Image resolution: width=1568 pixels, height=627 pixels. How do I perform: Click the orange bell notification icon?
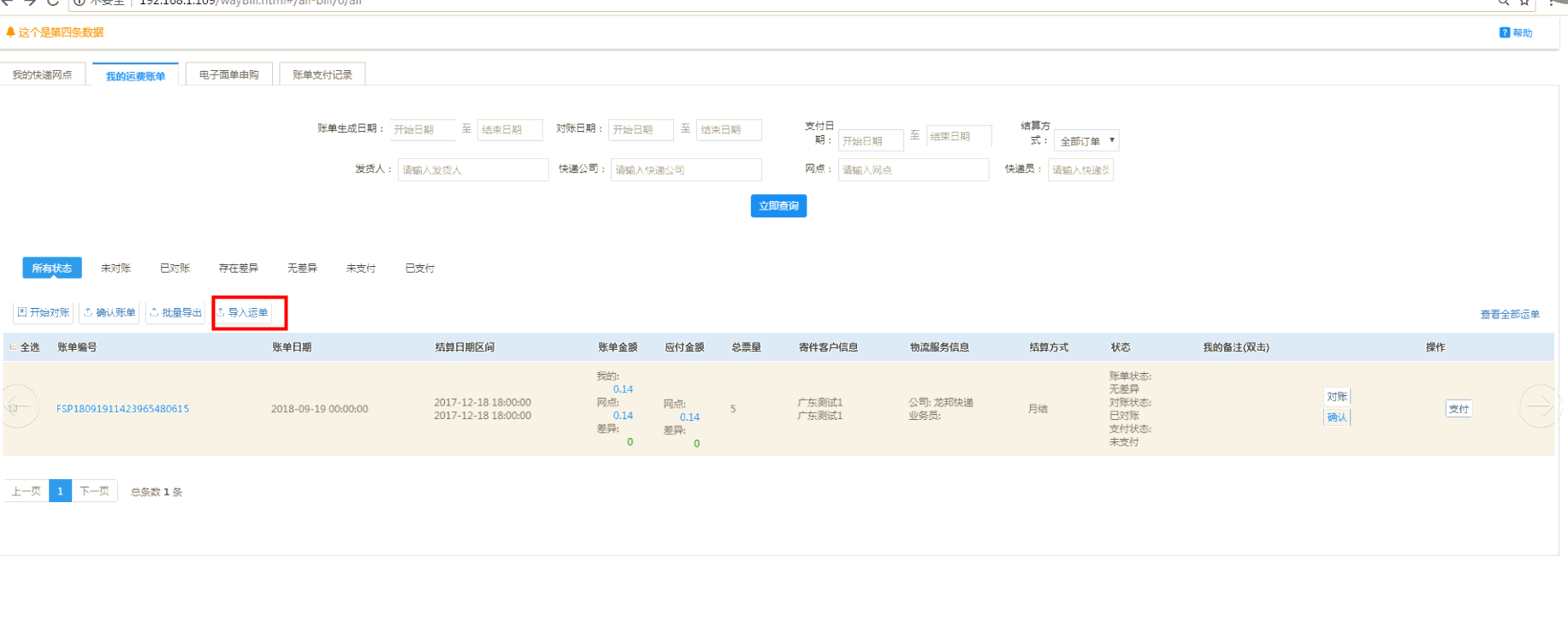pyautogui.click(x=10, y=33)
